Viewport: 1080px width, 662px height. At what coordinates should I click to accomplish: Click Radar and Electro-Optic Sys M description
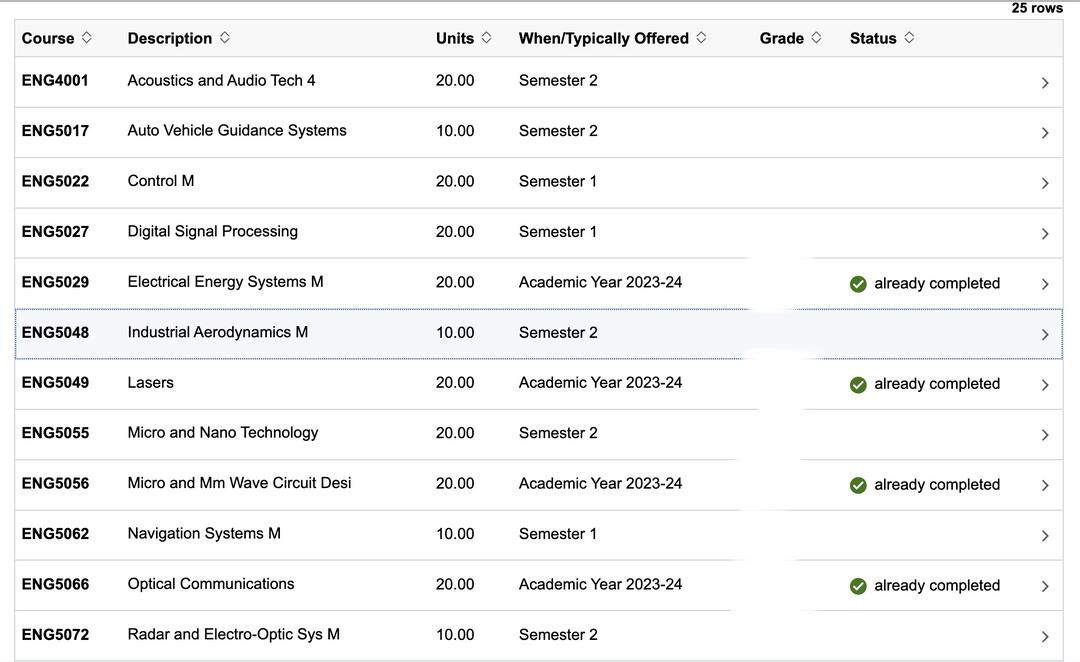click(233, 634)
